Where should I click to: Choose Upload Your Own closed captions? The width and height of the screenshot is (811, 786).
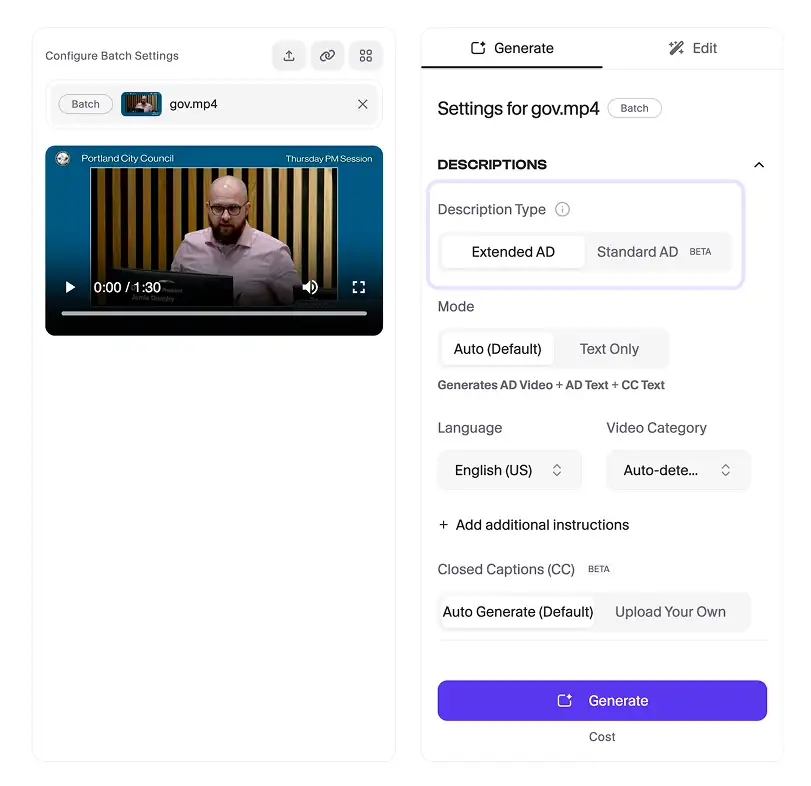tap(670, 611)
